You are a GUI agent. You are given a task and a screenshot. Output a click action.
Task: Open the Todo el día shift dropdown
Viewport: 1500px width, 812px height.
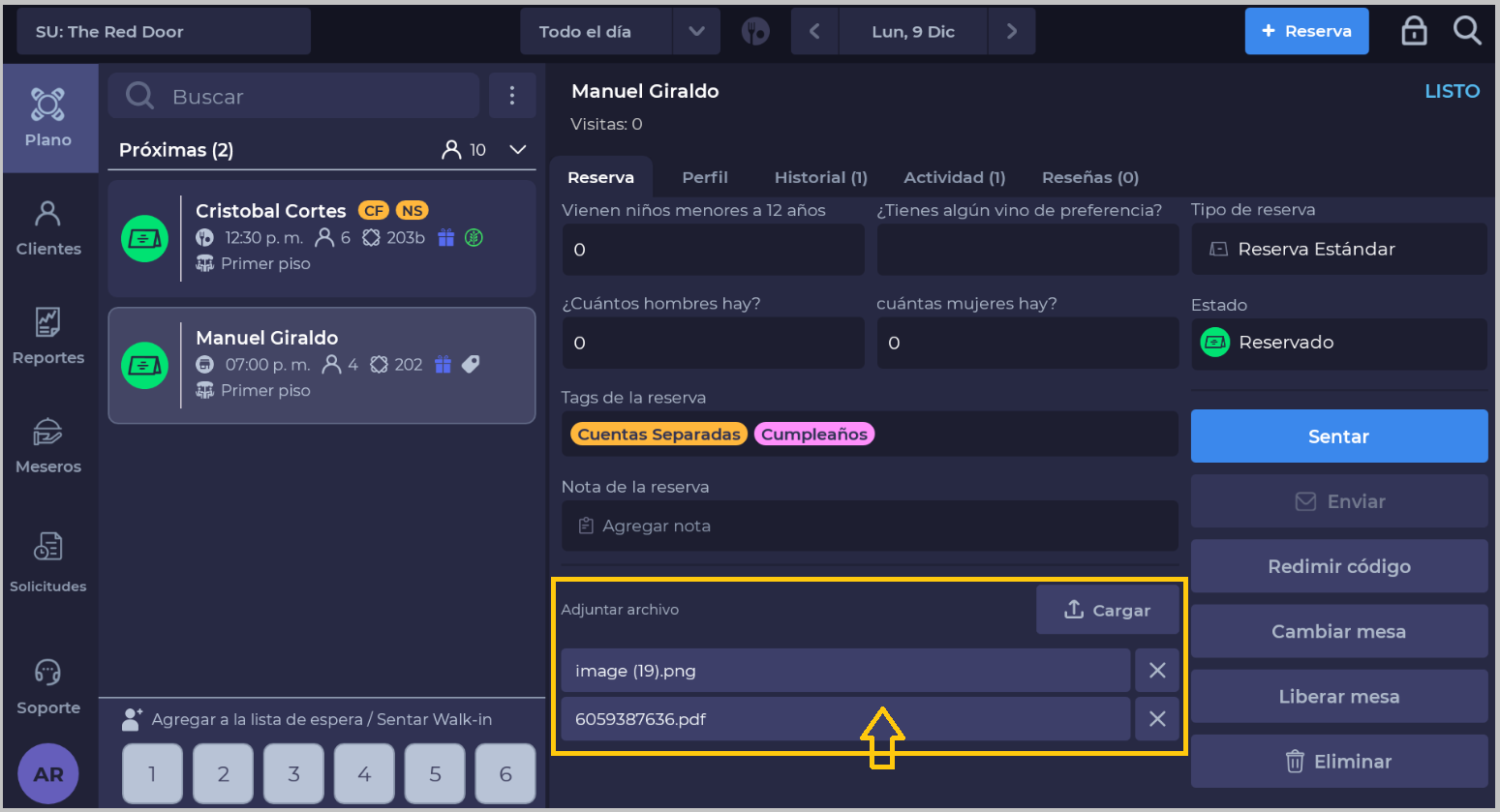point(620,31)
